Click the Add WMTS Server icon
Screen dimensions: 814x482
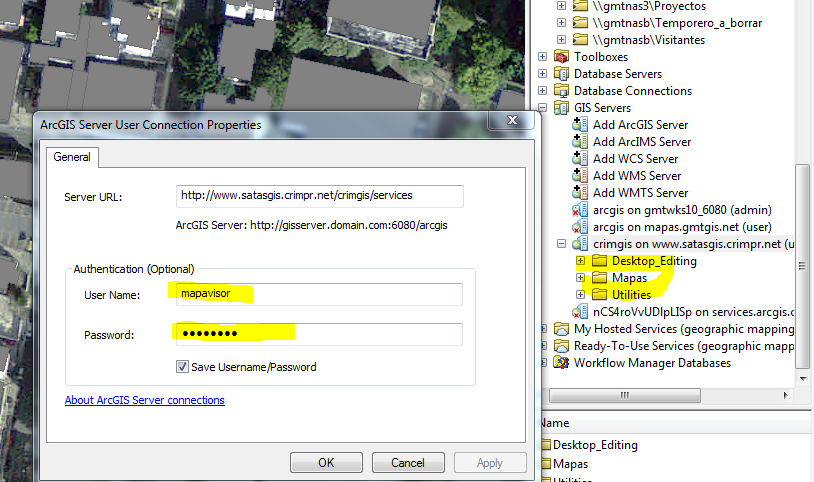tap(580, 193)
